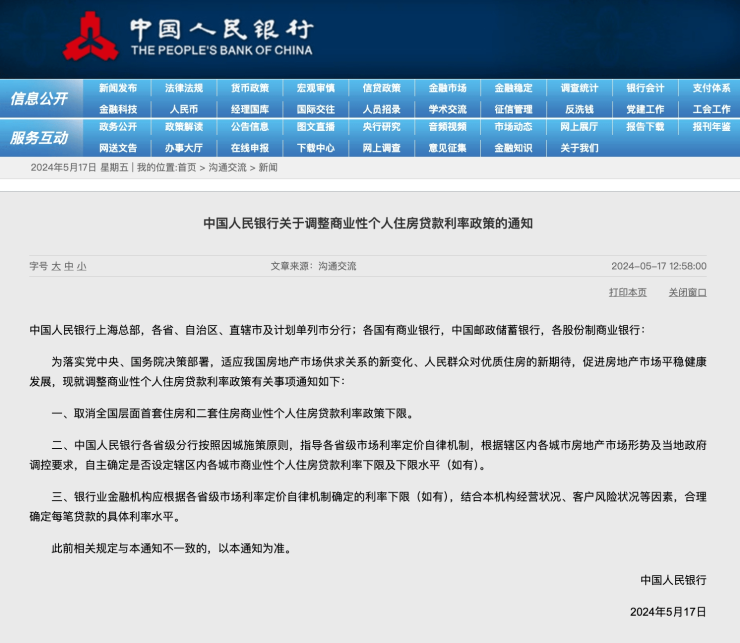Click the 服务互动 section header
The image size is (740, 643).
click(x=39, y=138)
